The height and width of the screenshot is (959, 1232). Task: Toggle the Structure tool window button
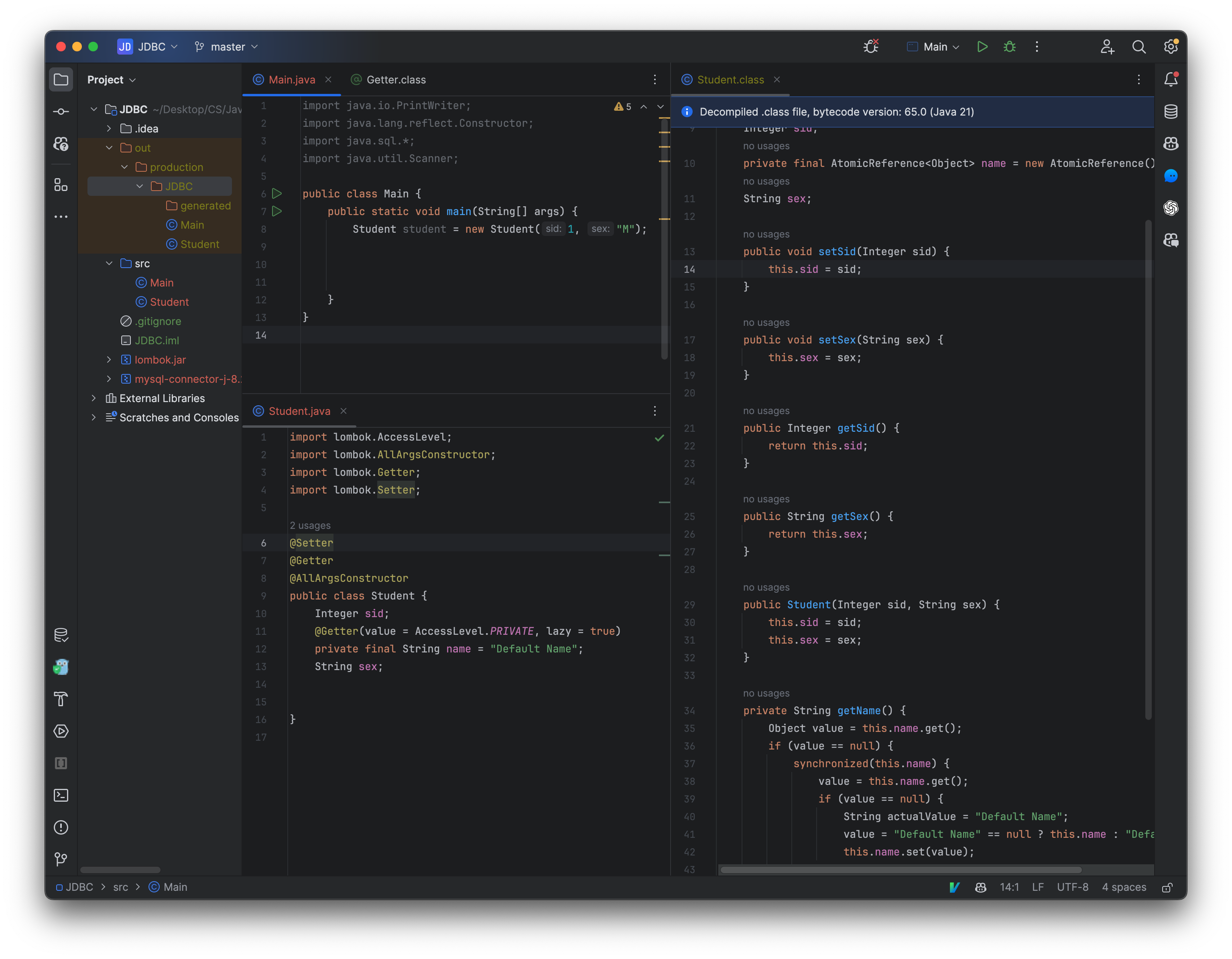pos(61,185)
